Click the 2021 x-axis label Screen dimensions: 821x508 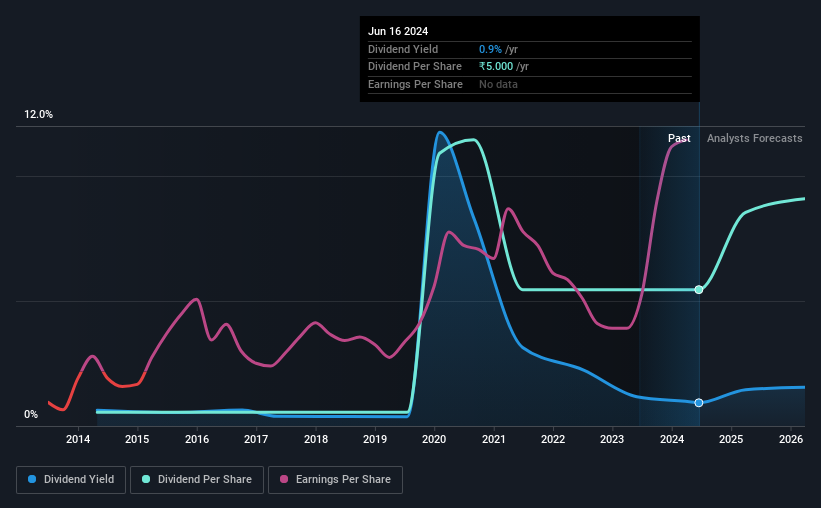(x=493, y=439)
